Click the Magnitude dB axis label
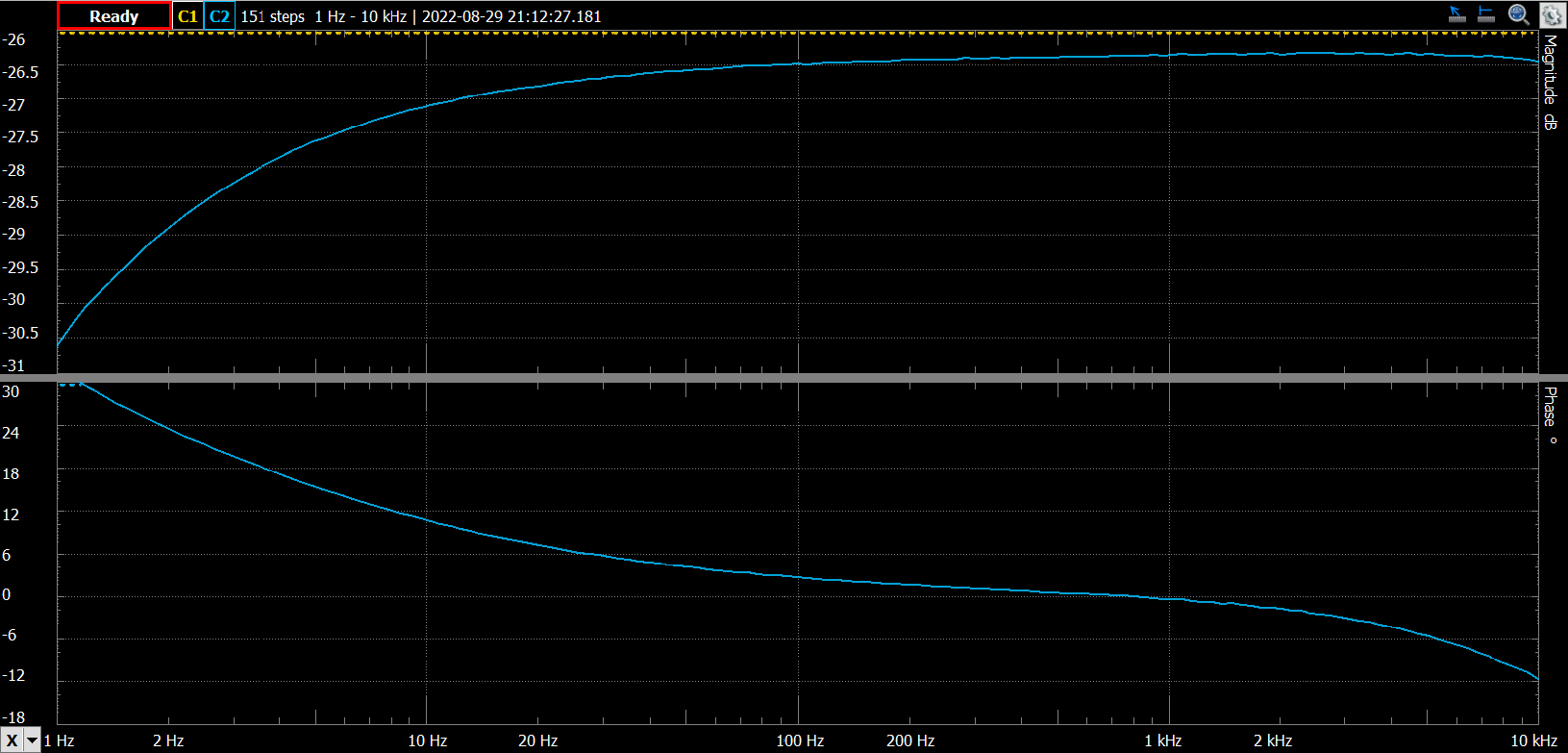The image size is (1568, 753). tap(1550, 82)
